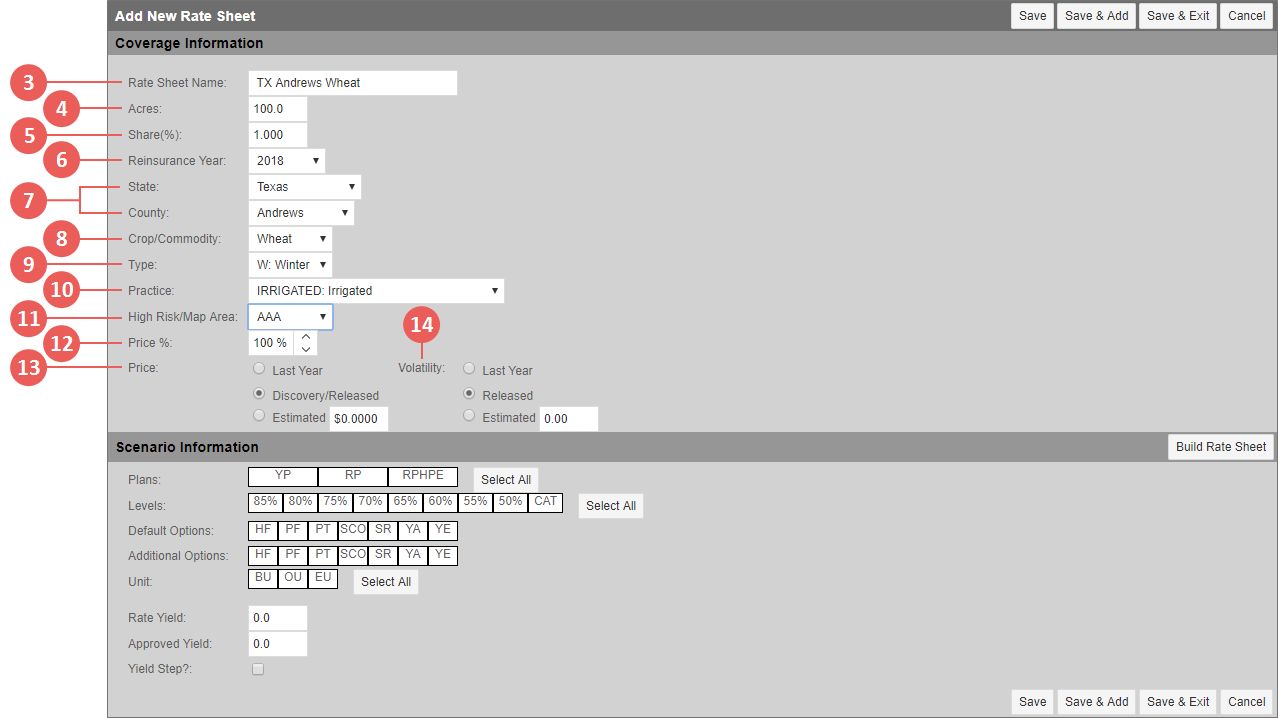This screenshot has width=1278, height=718.
Task: Toggle PF in Additional Options
Action: pyautogui.click(x=292, y=556)
